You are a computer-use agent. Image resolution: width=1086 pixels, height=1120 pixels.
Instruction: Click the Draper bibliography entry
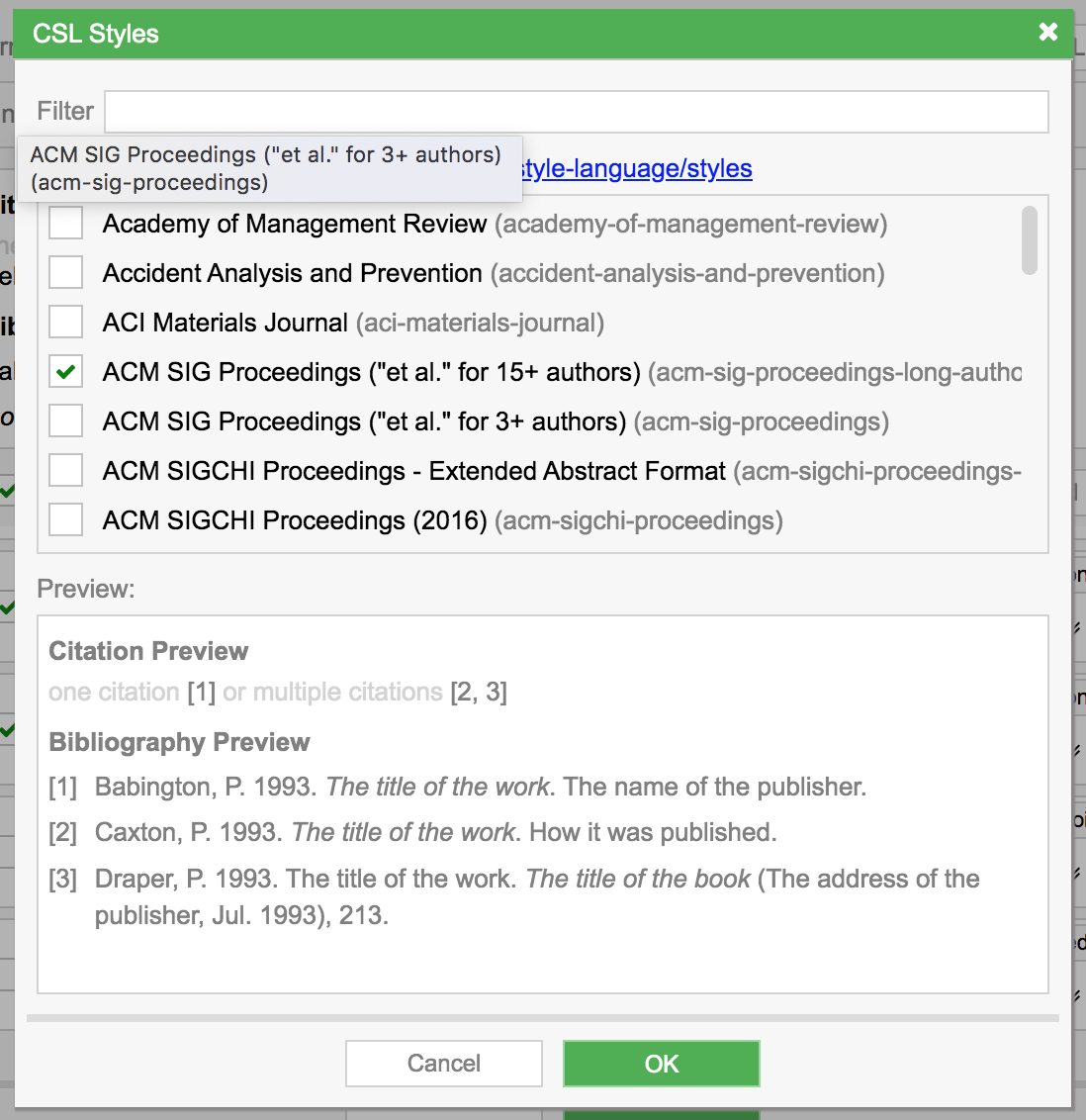tap(514, 897)
